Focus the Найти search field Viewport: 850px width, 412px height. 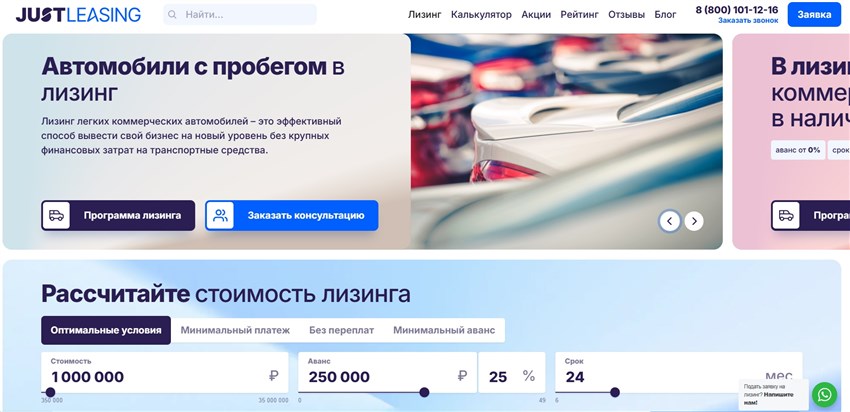pos(240,15)
